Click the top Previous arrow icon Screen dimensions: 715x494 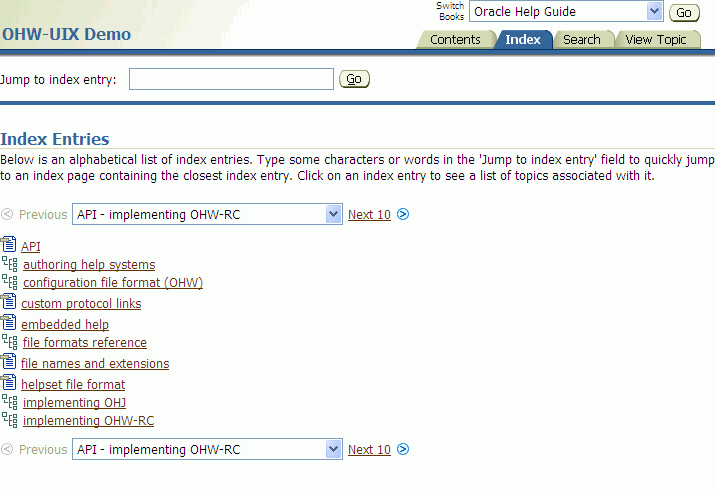pos(7,214)
